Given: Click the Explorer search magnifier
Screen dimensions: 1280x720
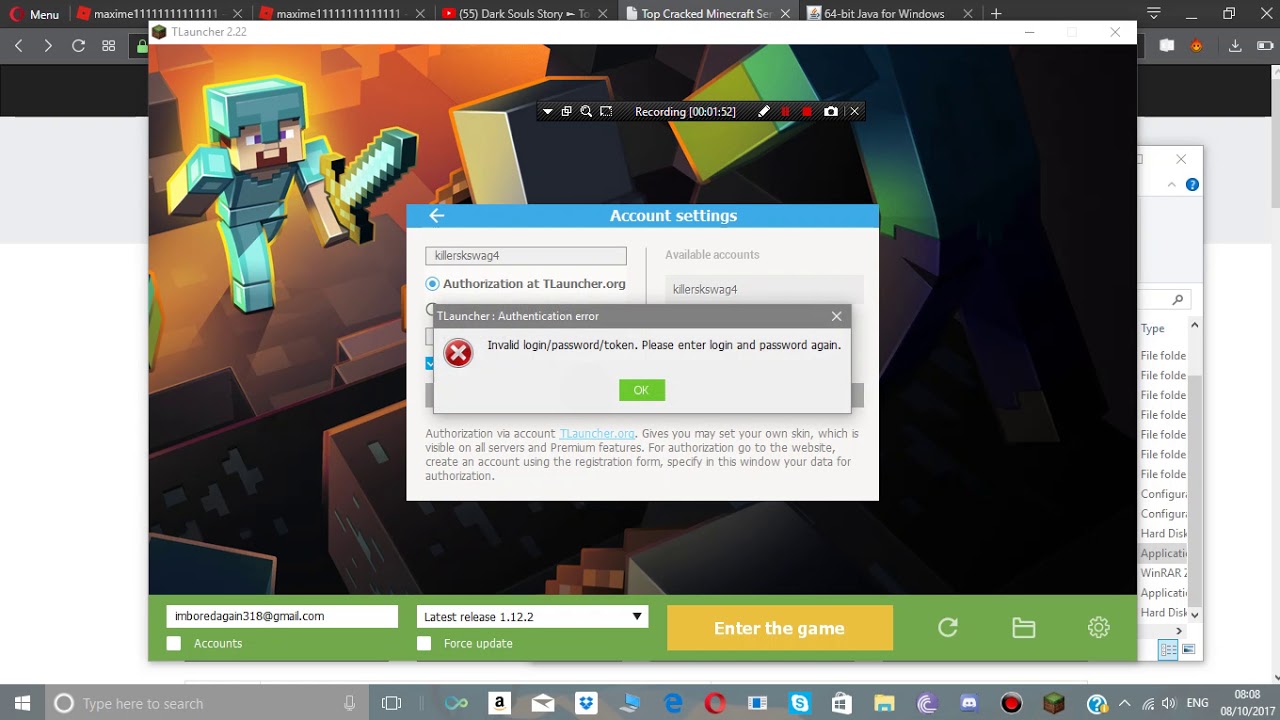Looking at the screenshot, I should [1178, 299].
